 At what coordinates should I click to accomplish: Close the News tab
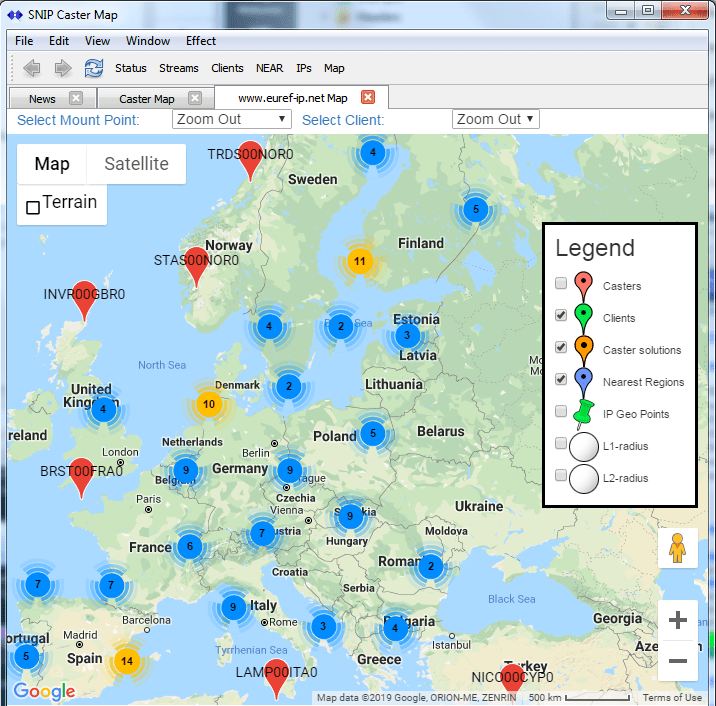click(76, 98)
